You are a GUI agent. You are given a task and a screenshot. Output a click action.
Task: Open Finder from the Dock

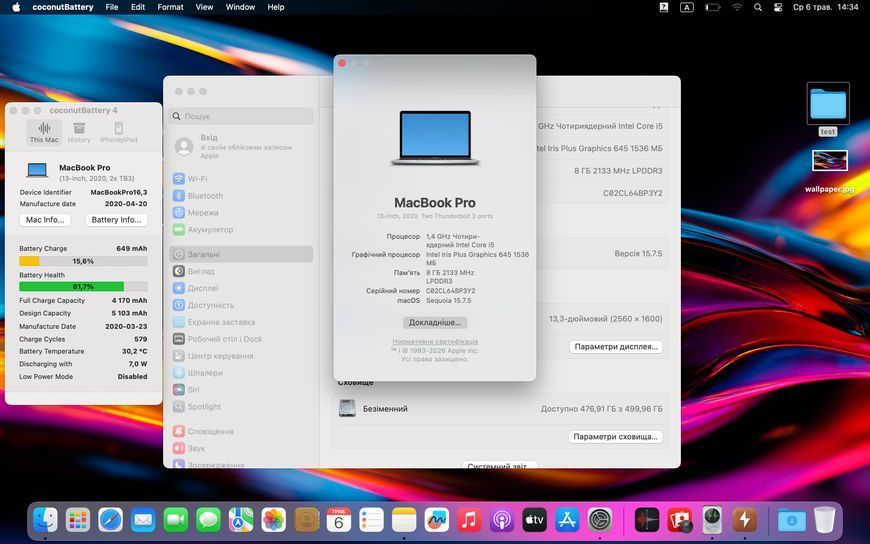pos(45,520)
